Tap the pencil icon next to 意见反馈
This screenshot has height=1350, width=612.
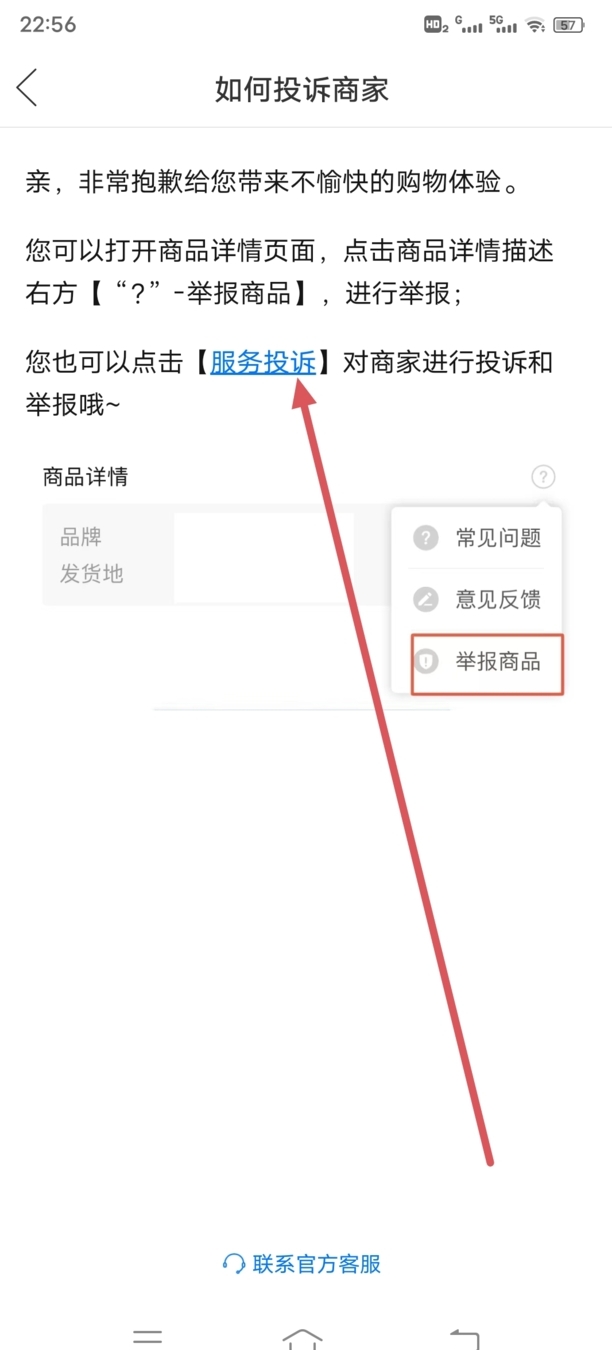click(426, 600)
